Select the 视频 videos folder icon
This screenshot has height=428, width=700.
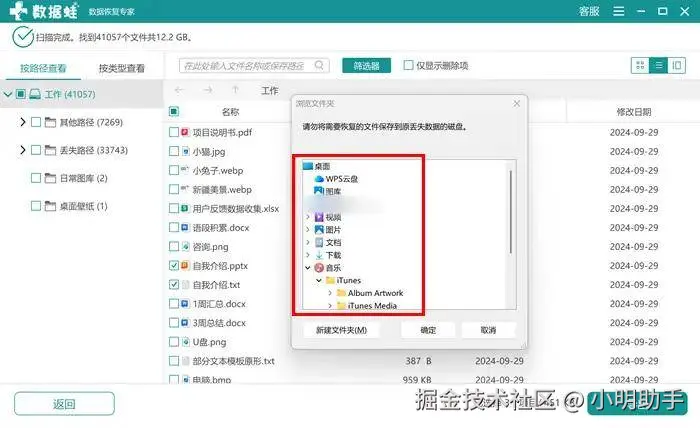[x=319, y=217]
